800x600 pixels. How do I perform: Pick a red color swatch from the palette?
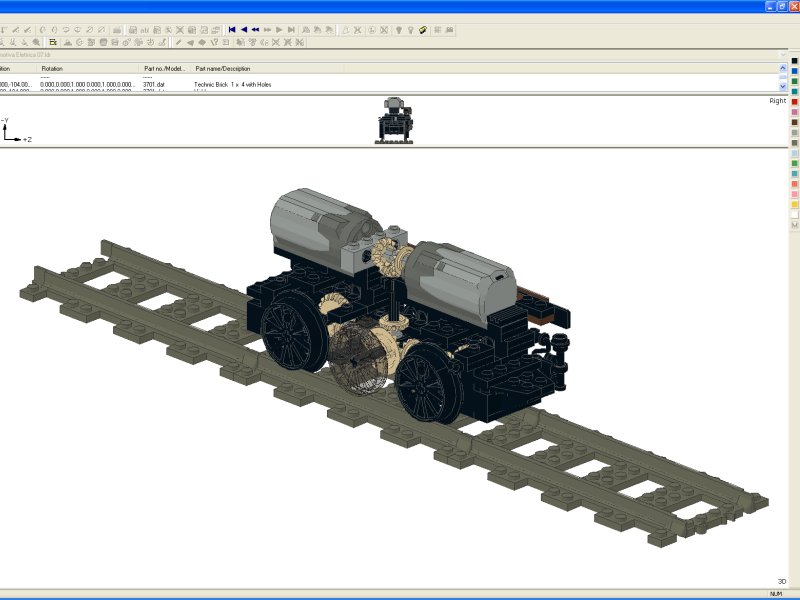tap(793, 102)
